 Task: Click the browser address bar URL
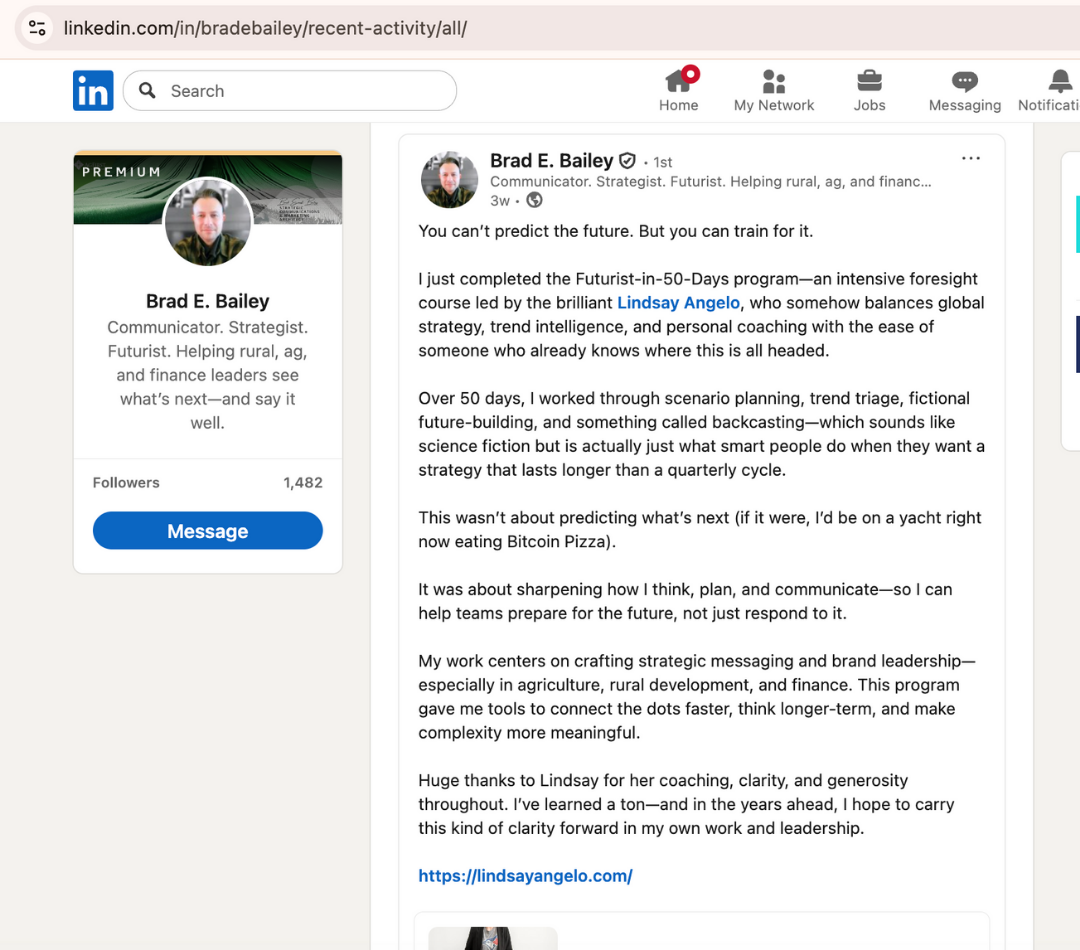(265, 28)
